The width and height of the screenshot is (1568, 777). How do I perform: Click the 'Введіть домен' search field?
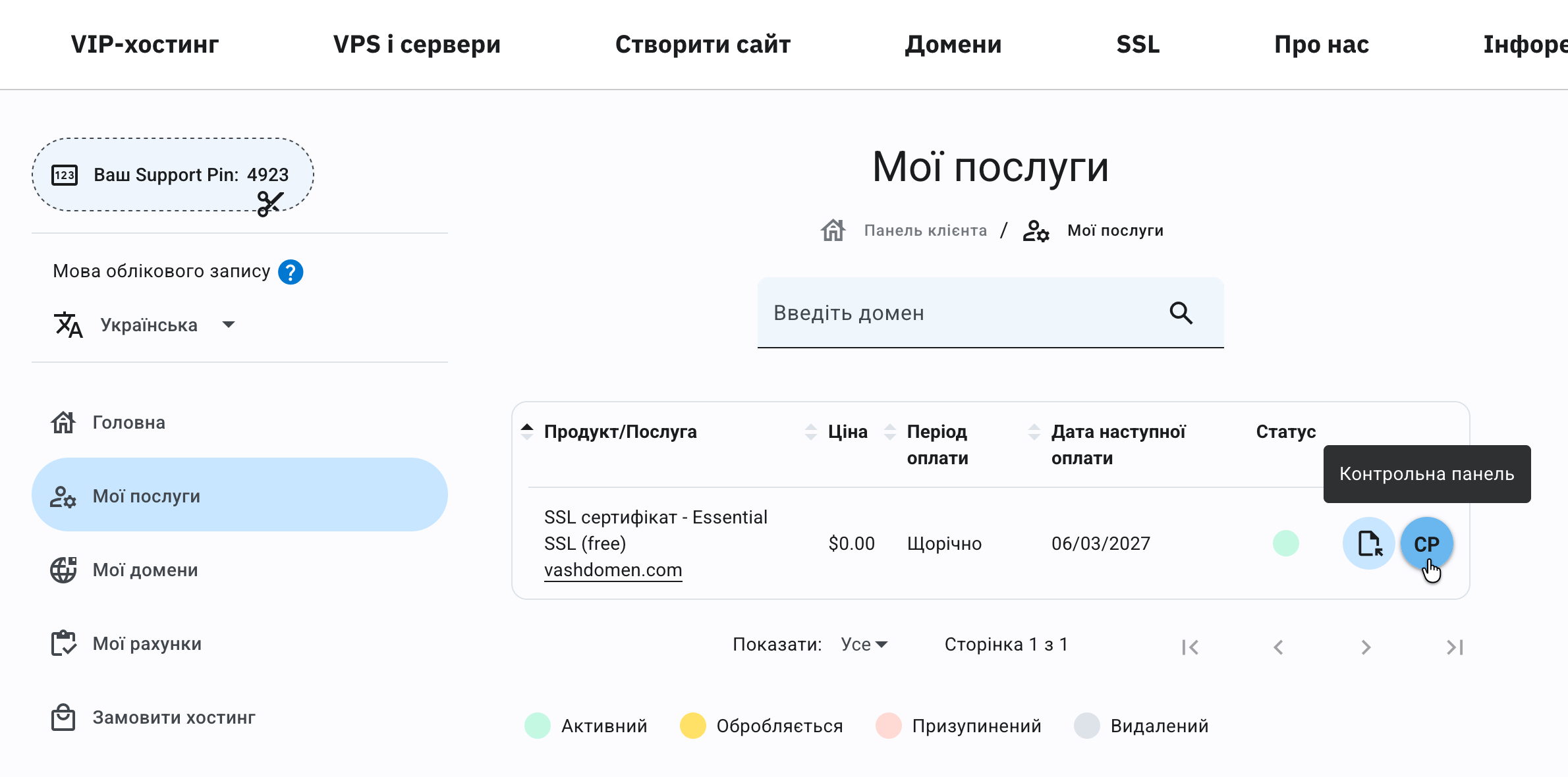coord(922,313)
